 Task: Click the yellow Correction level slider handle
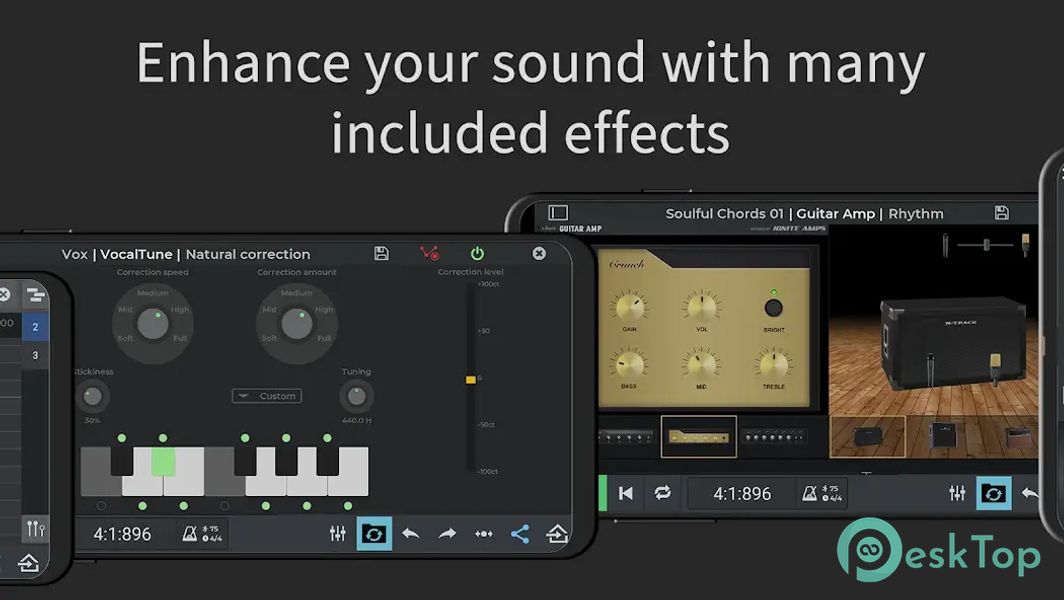(x=470, y=379)
